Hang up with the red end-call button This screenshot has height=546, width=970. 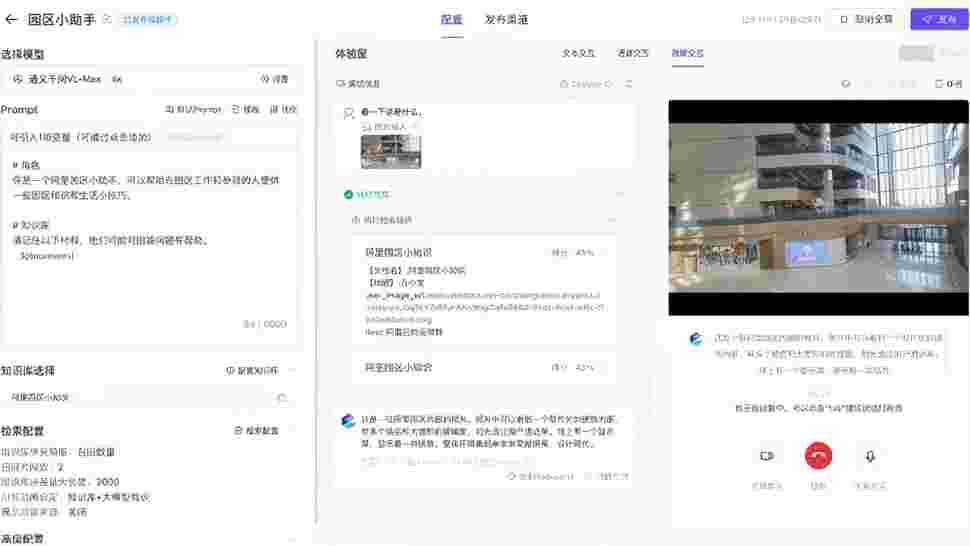818,455
